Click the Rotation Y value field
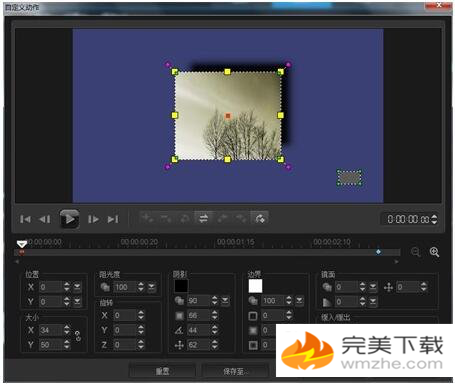This screenshot has width=455, height=385. click(125, 330)
